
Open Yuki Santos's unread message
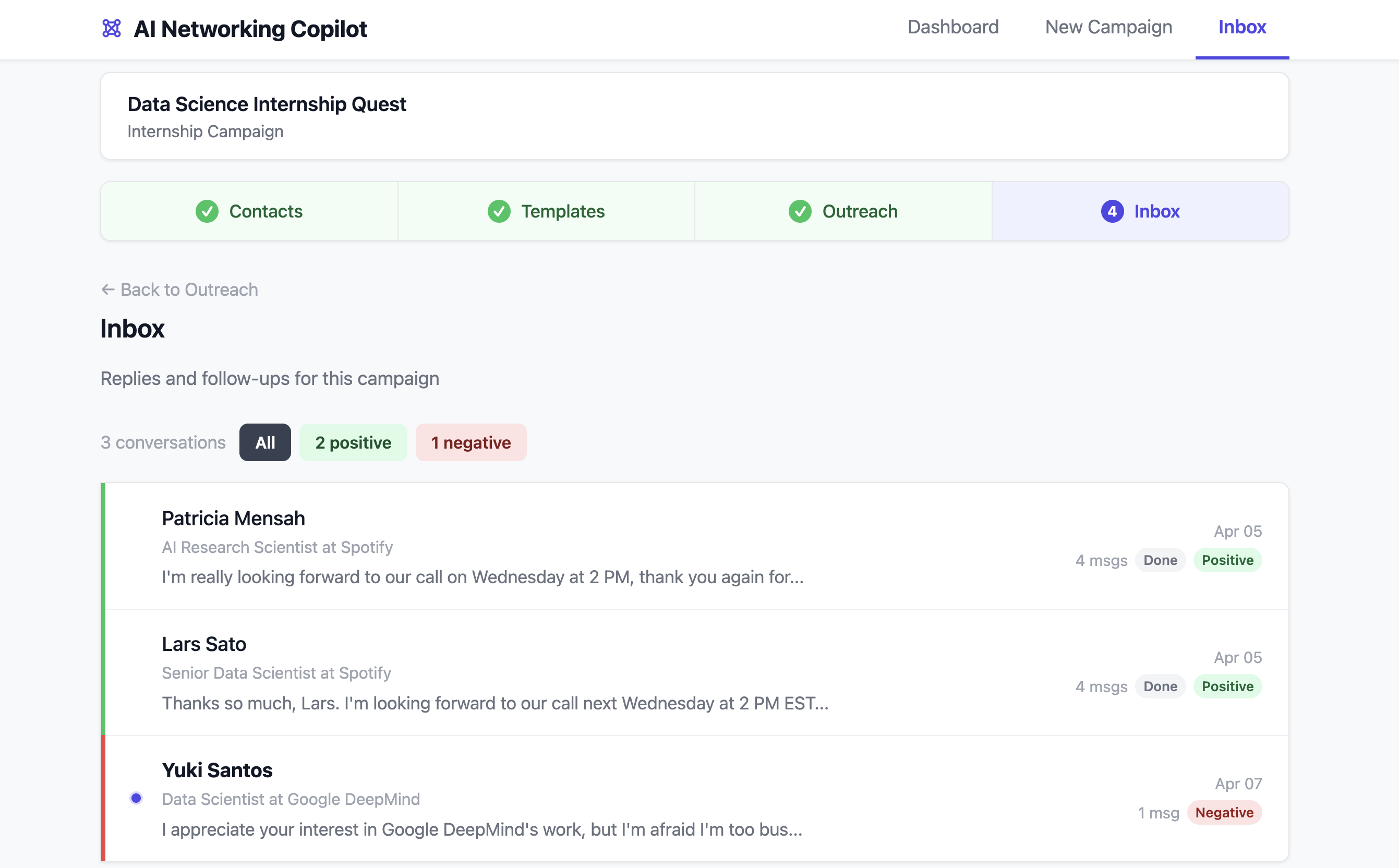482,799
